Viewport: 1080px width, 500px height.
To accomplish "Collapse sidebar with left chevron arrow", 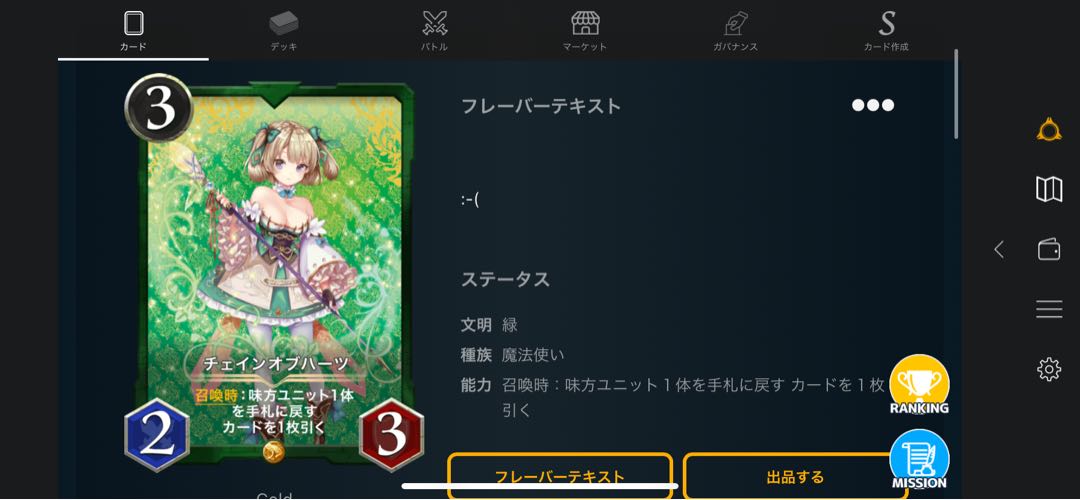I will pos(999,249).
